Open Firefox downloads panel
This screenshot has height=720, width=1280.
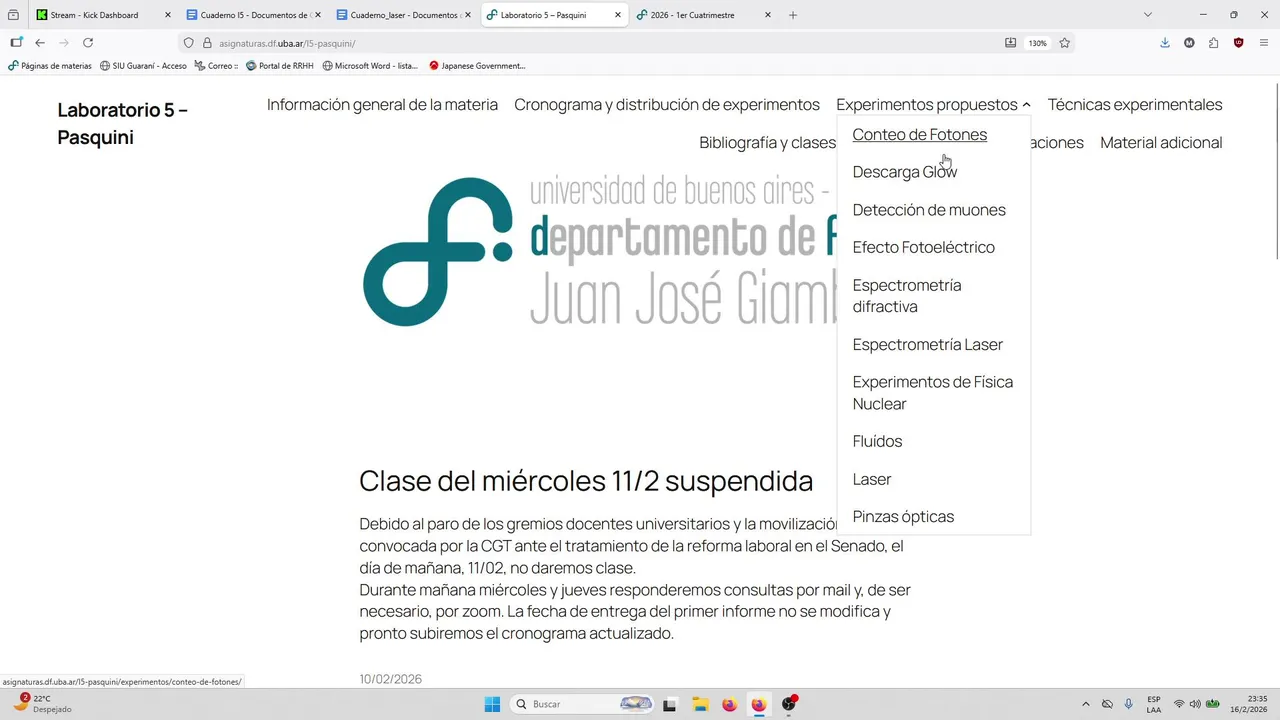point(1165,43)
